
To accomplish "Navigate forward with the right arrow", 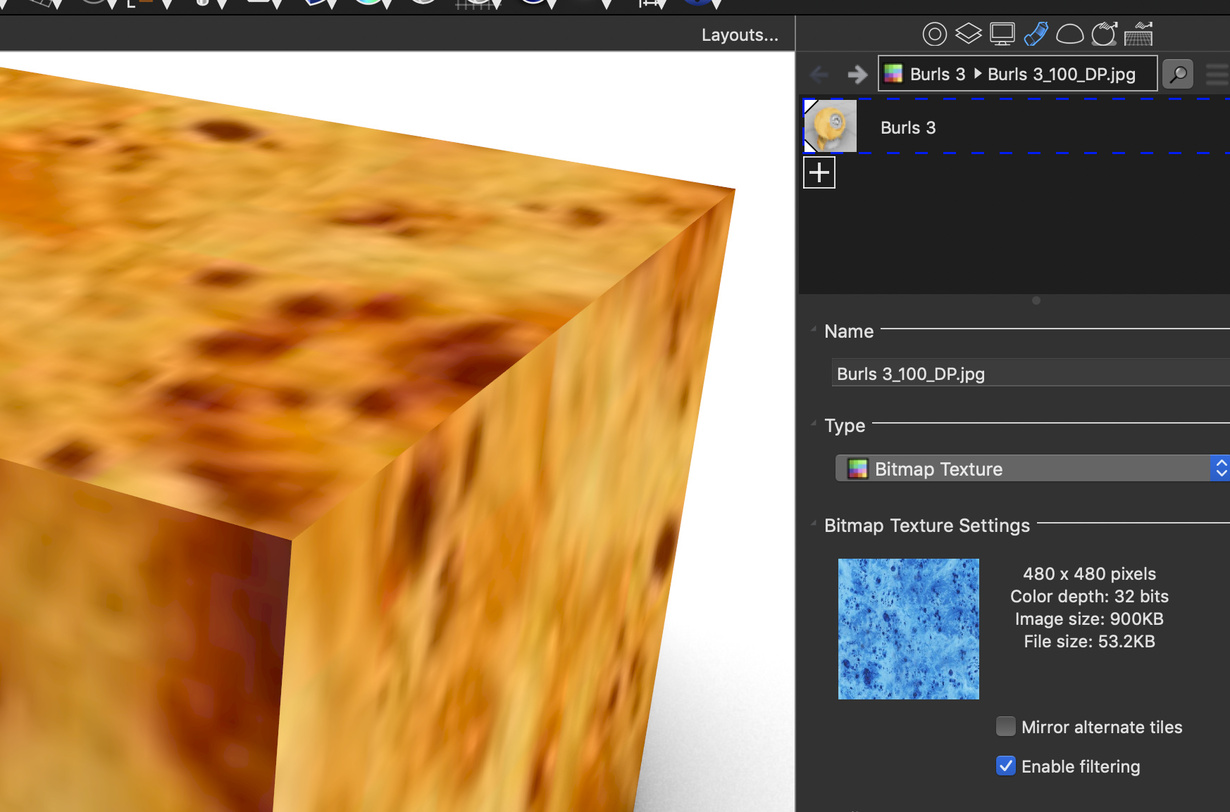I will pyautogui.click(x=857, y=74).
